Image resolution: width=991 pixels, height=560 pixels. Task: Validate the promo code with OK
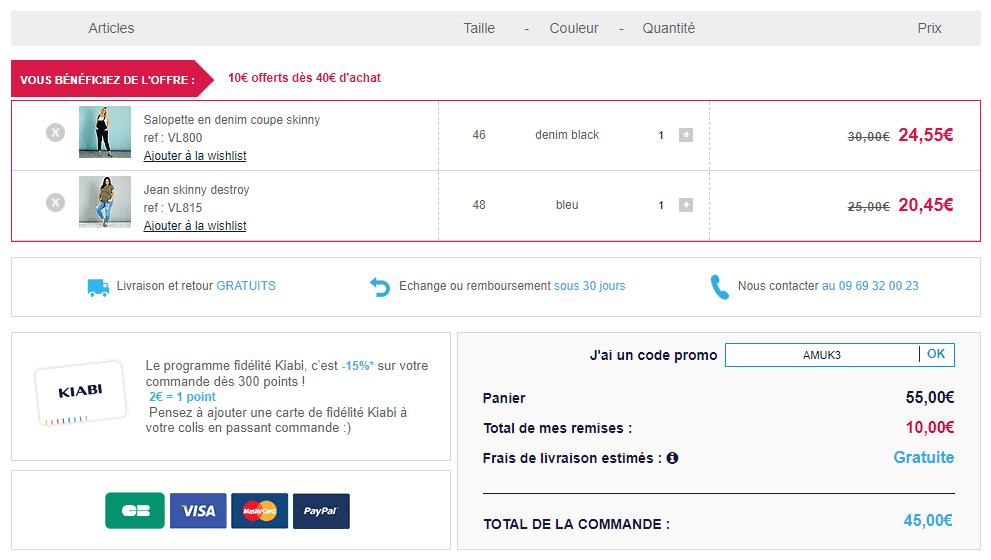[x=937, y=355]
